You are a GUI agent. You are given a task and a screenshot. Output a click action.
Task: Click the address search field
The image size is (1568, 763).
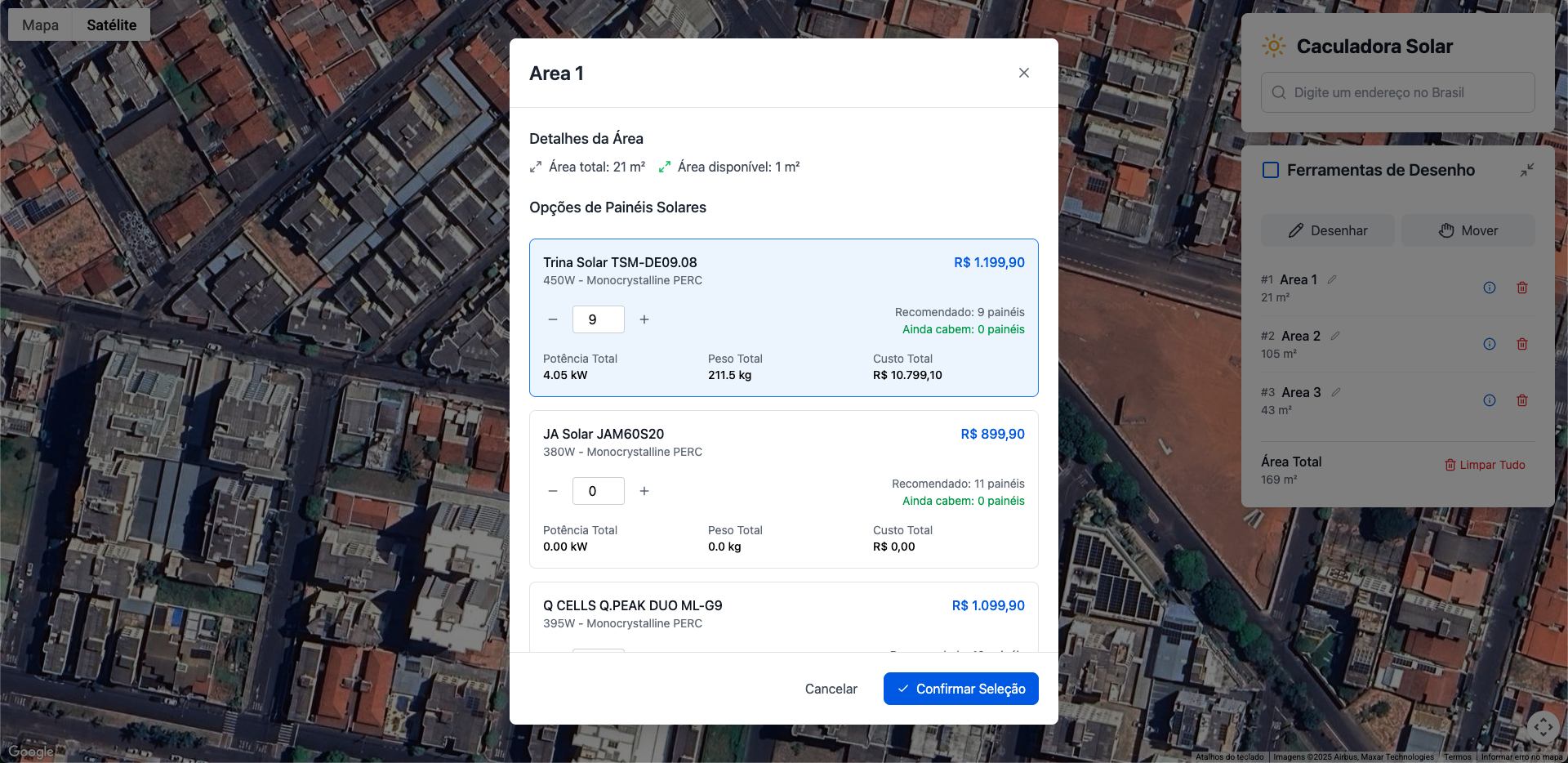tap(1398, 92)
